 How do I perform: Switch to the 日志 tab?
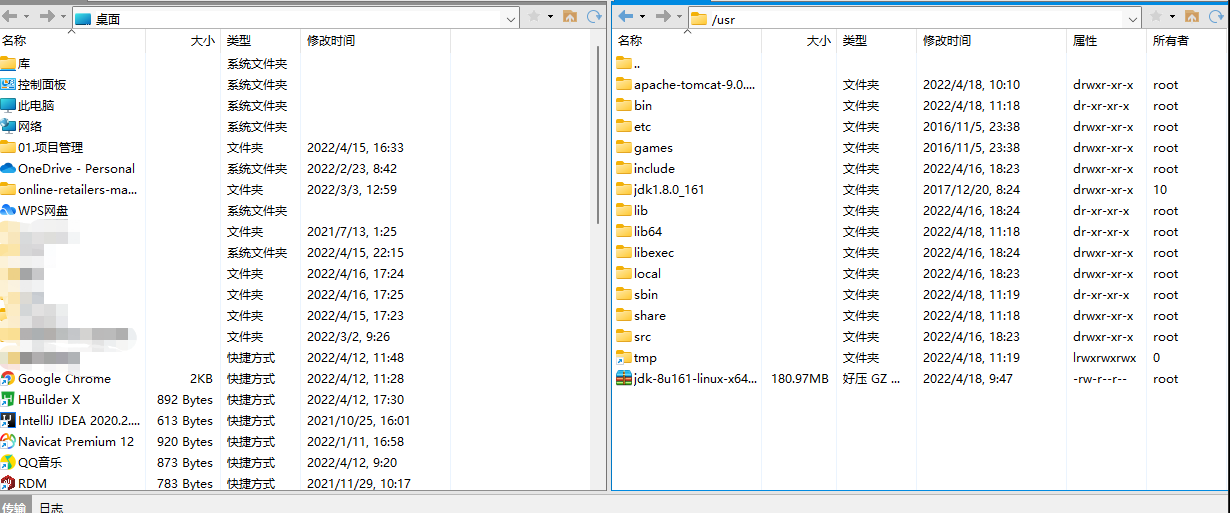click(51, 507)
